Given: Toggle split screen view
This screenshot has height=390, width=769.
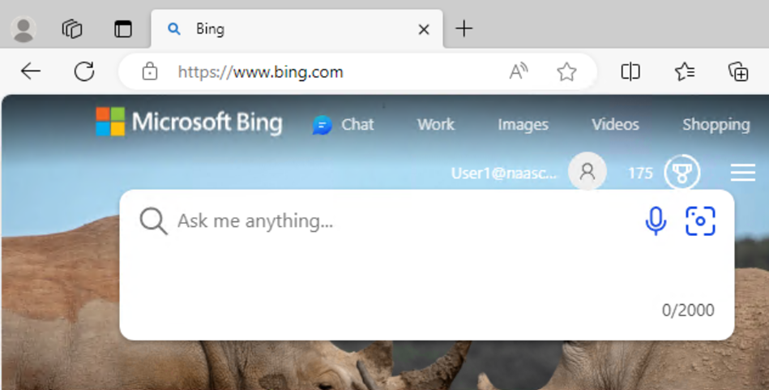Looking at the screenshot, I should (630, 72).
